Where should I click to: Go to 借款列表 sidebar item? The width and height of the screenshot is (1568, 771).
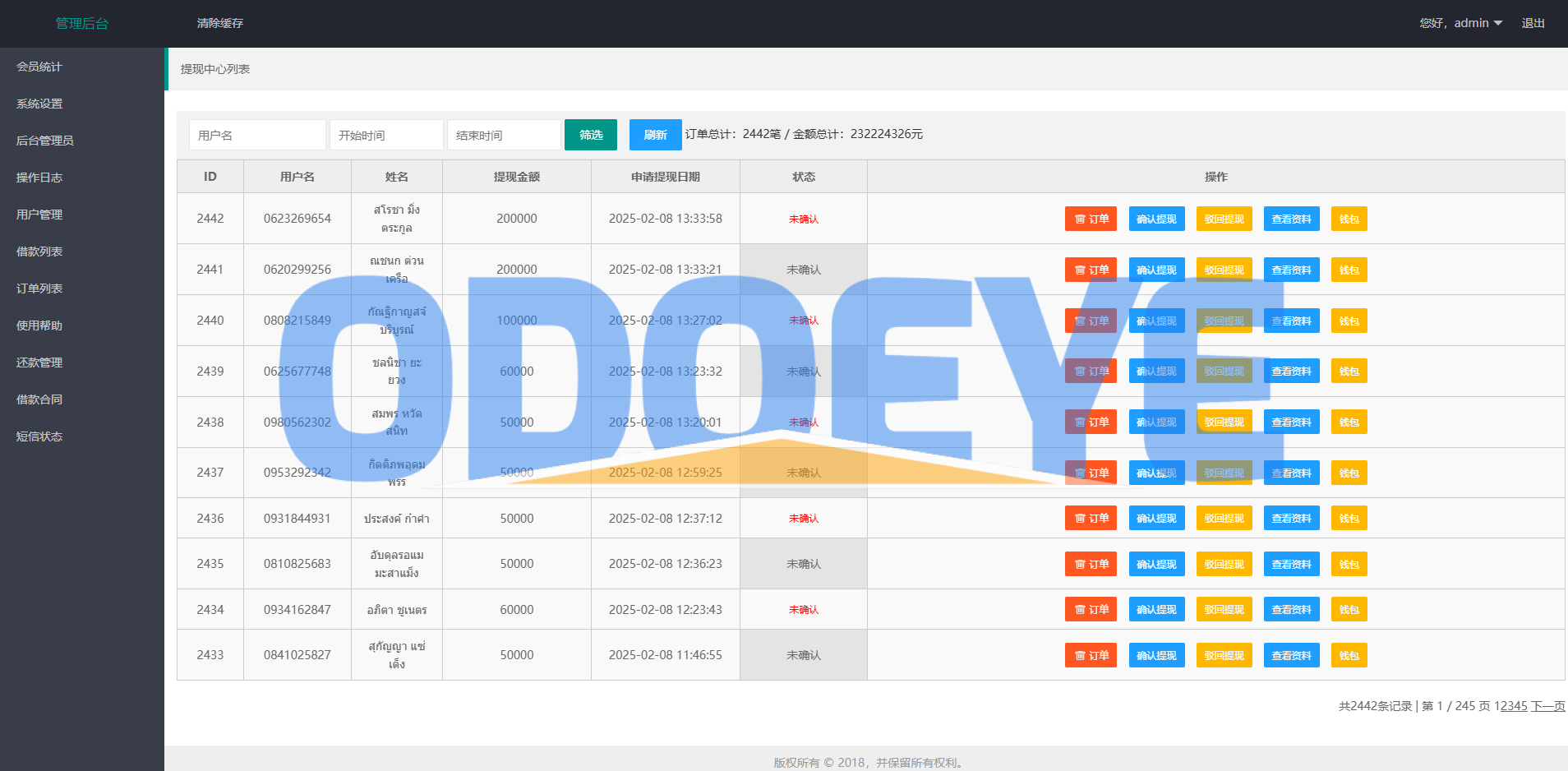(x=39, y=252)
